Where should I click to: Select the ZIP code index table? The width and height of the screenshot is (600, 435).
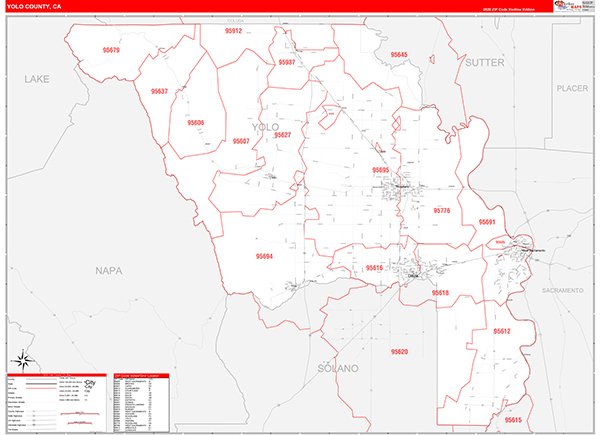coord(142,403)
